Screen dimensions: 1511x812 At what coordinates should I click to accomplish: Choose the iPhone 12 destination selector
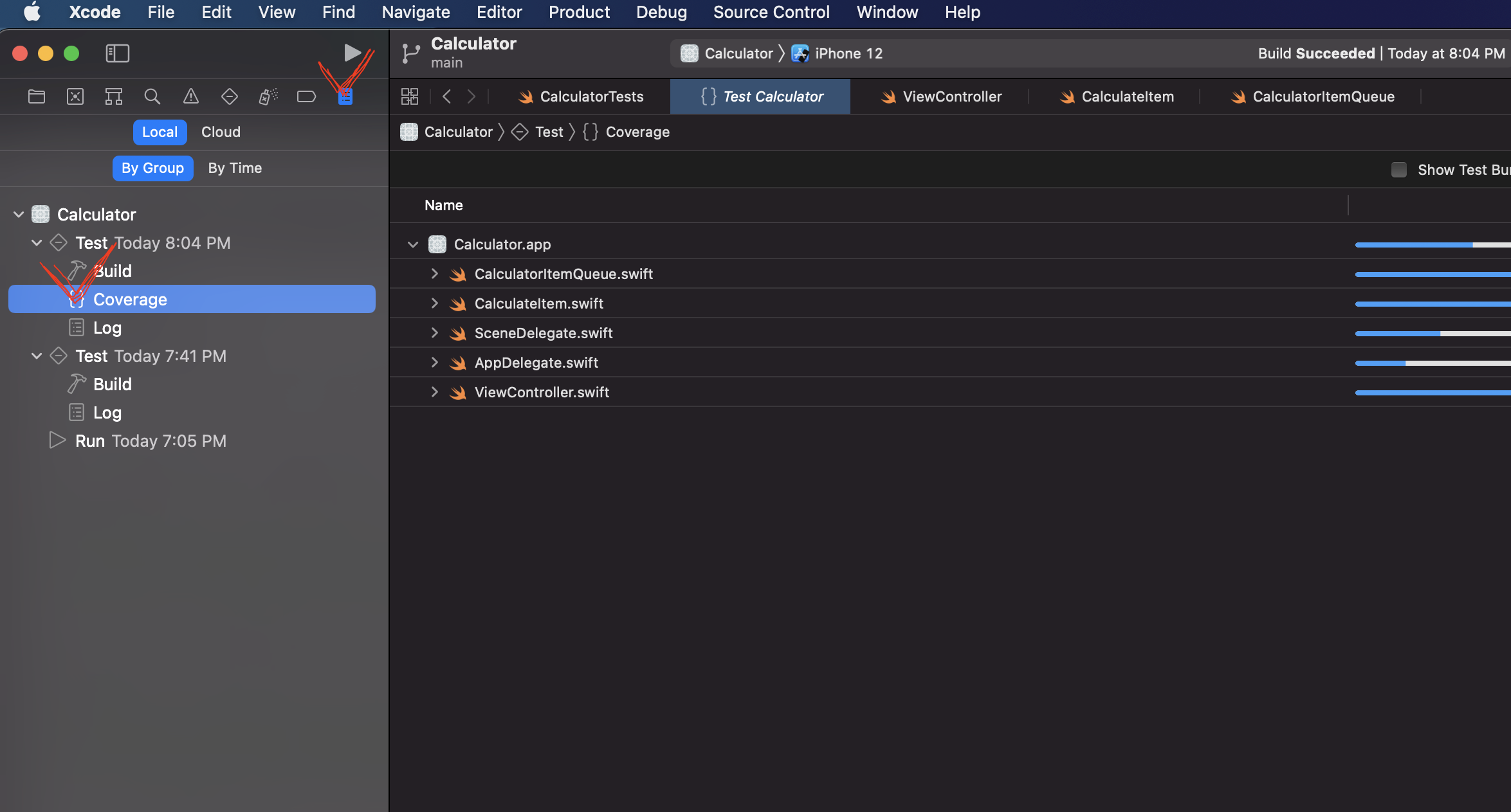point(837,53)
